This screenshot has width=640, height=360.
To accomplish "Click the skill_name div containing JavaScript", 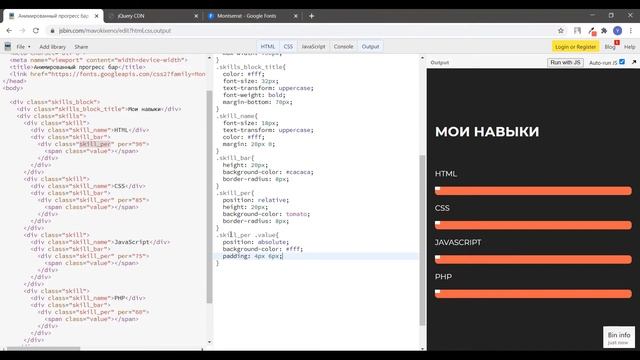I will coord(100,242).
